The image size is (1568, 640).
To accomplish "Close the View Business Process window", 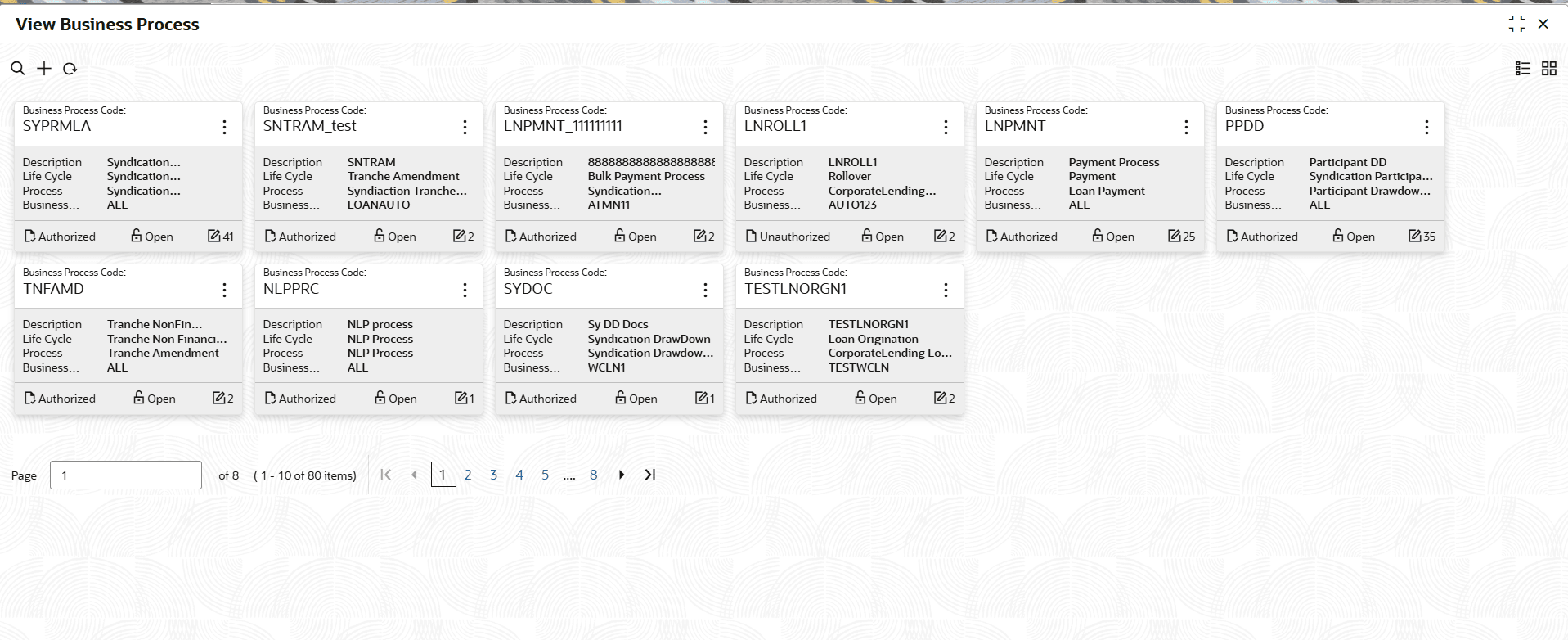I will tap(1543, 25).
